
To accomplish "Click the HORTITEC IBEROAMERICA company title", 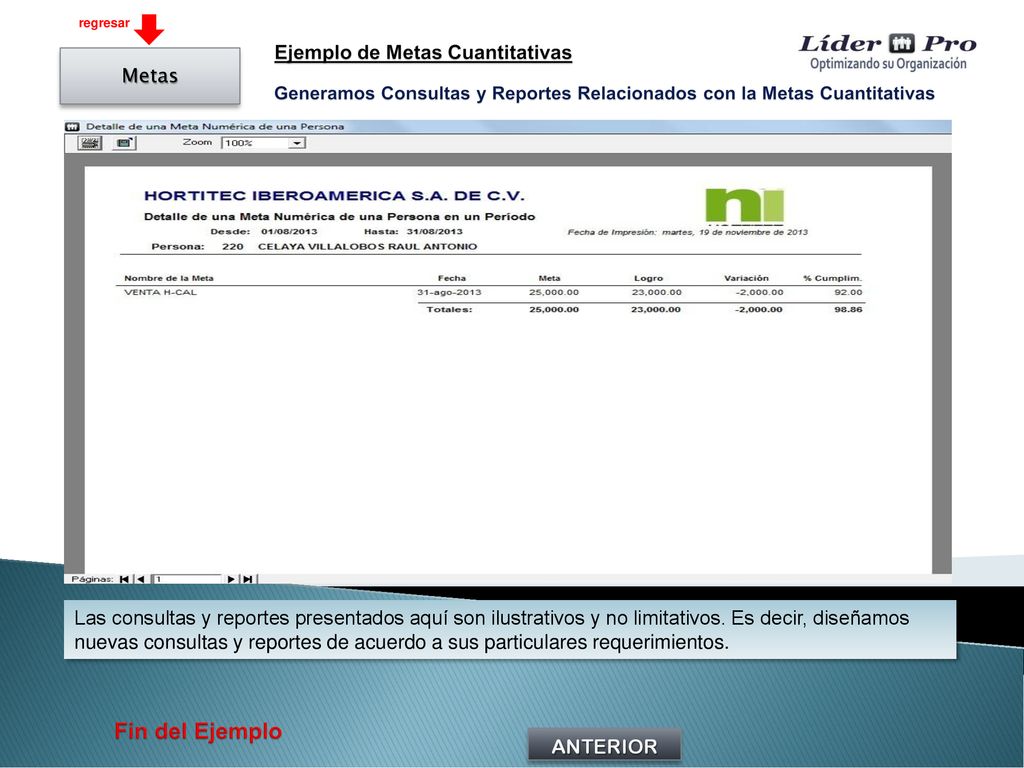I will (x=334, y=196).
